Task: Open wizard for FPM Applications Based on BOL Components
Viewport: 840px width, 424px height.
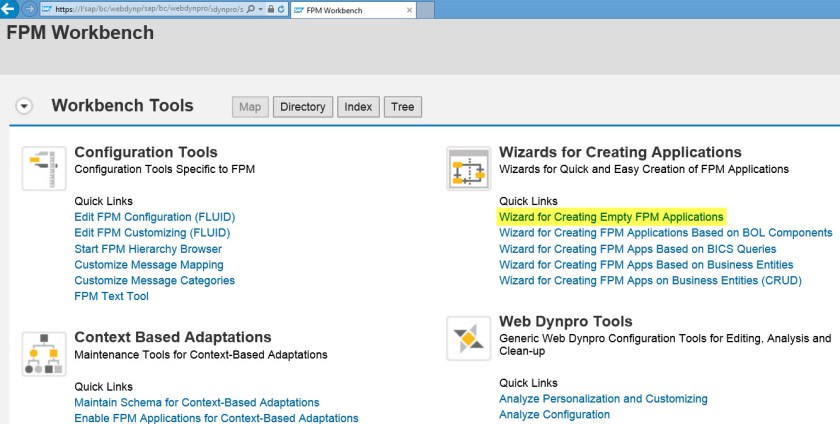Action: [x=666, y=233]
